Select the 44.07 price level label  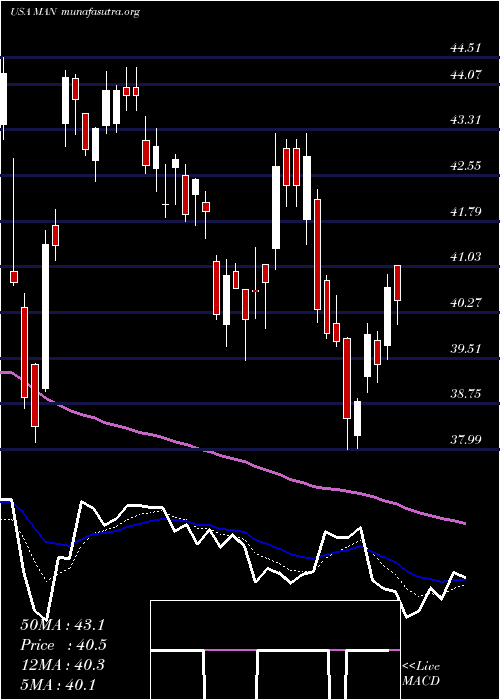coord(465,75)
